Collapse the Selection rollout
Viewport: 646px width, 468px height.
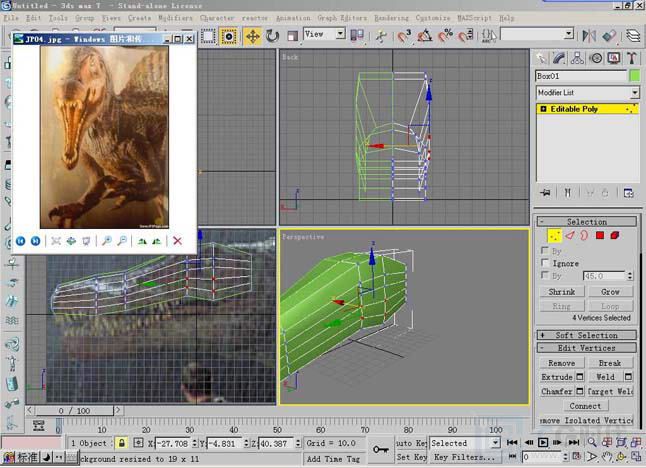587,222
